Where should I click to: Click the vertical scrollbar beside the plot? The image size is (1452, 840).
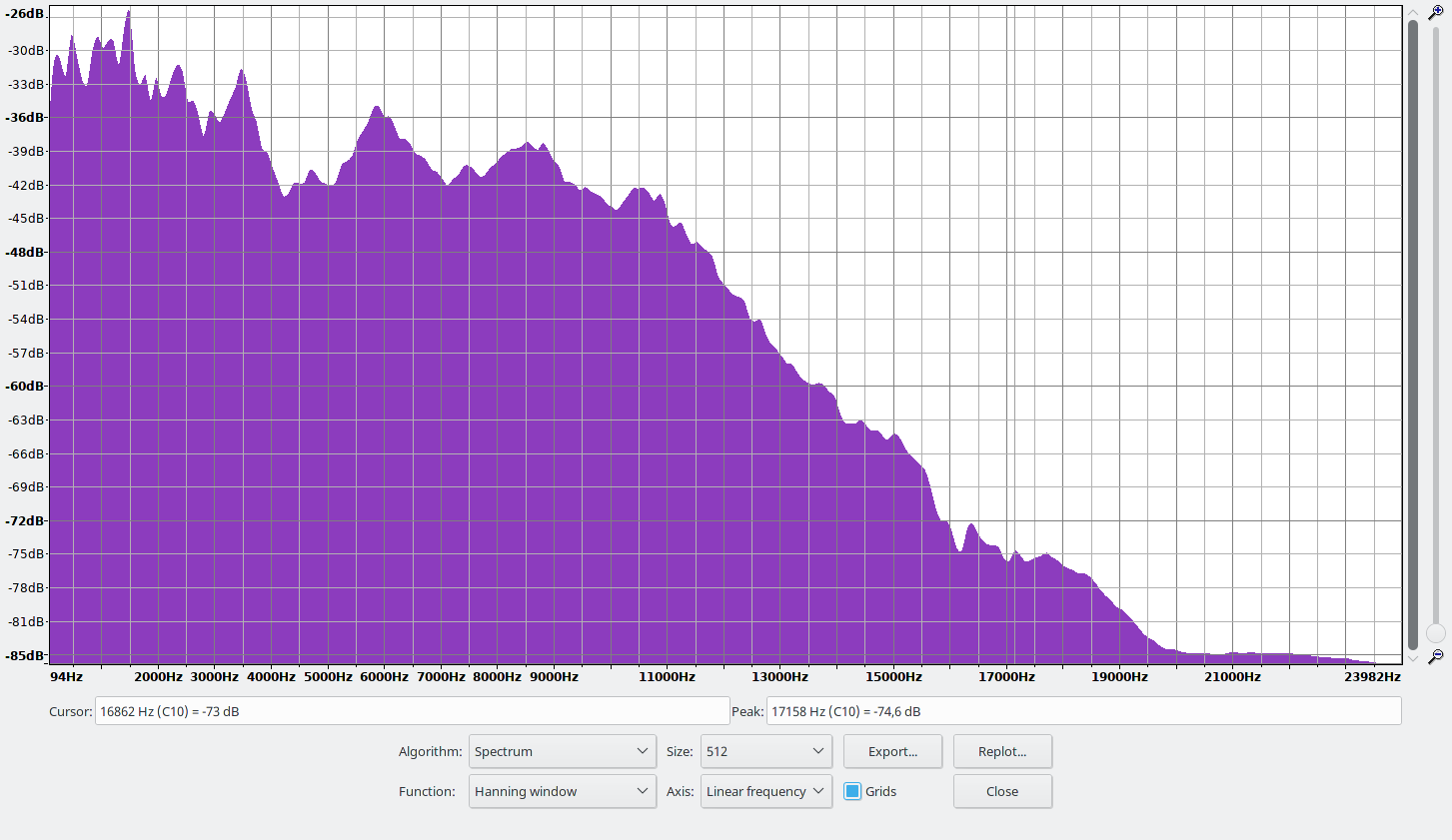1413,335
